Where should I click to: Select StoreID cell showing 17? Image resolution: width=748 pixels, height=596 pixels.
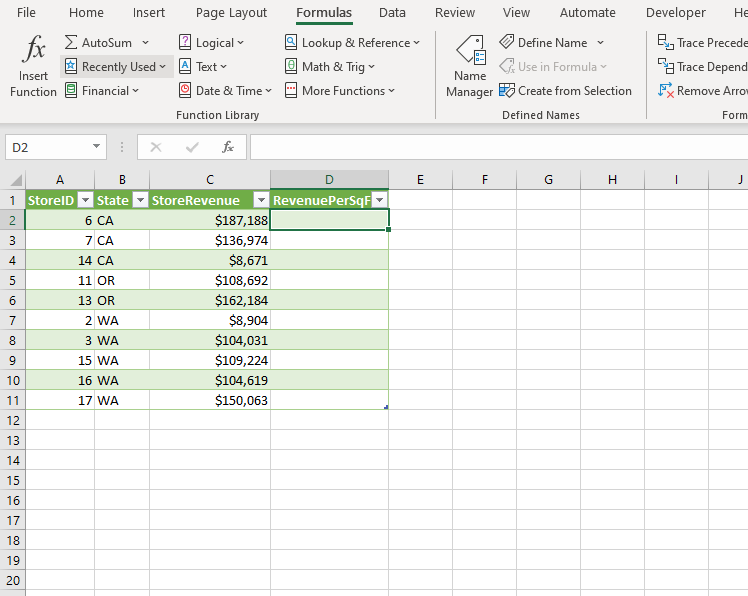(x=60, y=400)
